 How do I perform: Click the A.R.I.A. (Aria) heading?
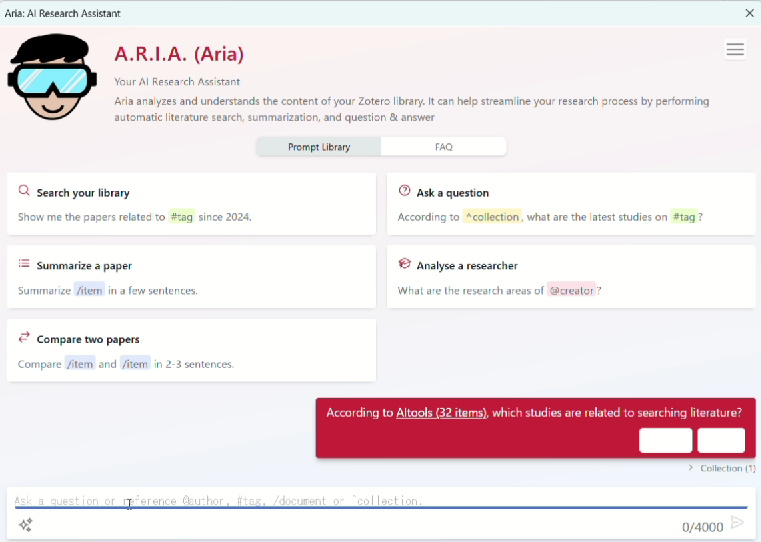click(x=179, y=54)
